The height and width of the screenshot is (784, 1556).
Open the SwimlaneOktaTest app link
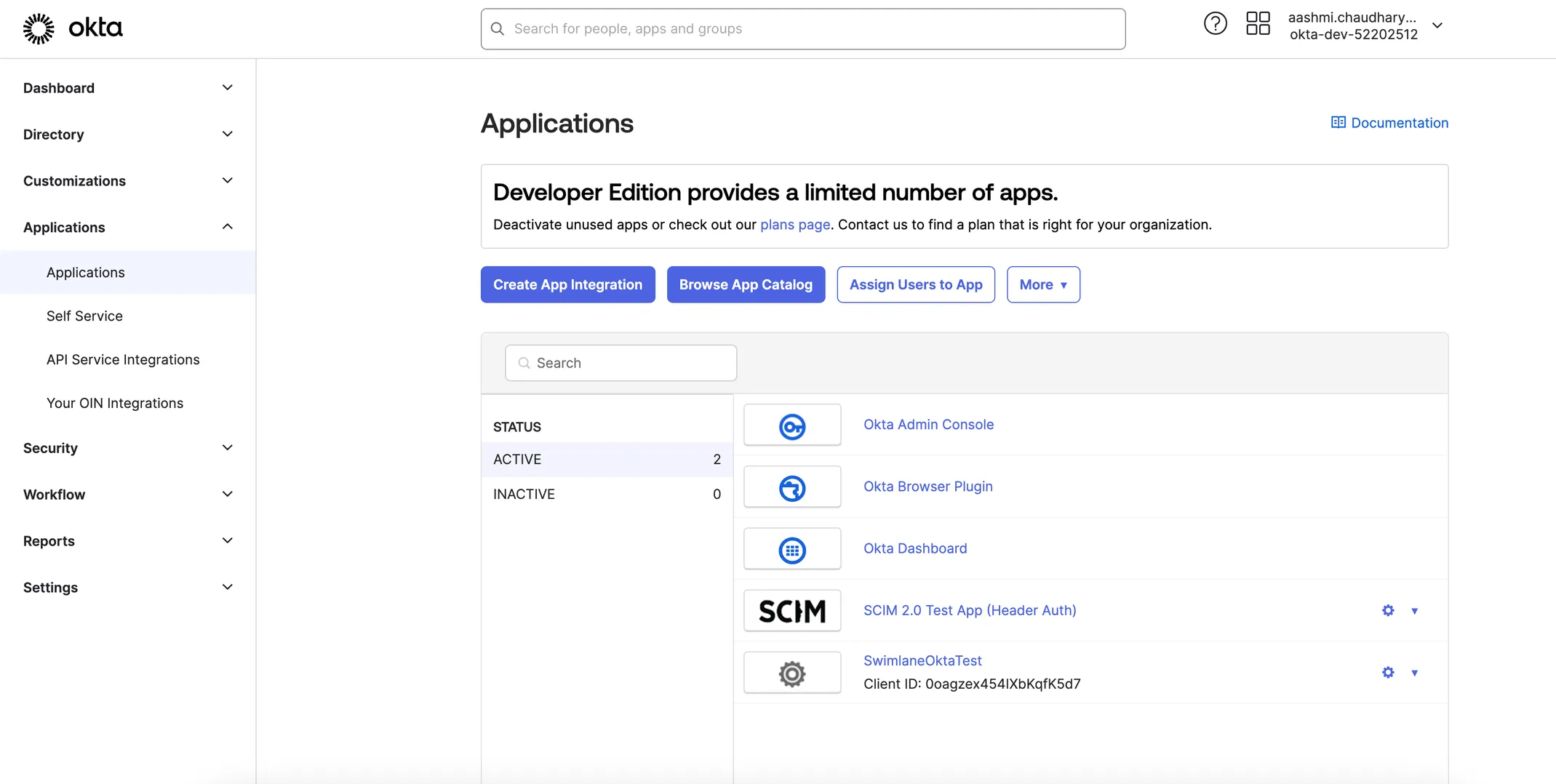click(x=922, y=660)
